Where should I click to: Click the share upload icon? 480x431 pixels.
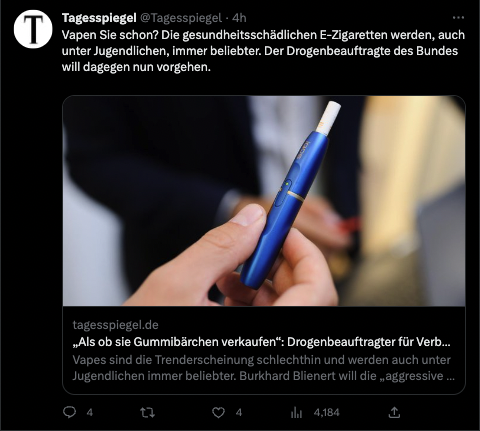pos(394,413)
